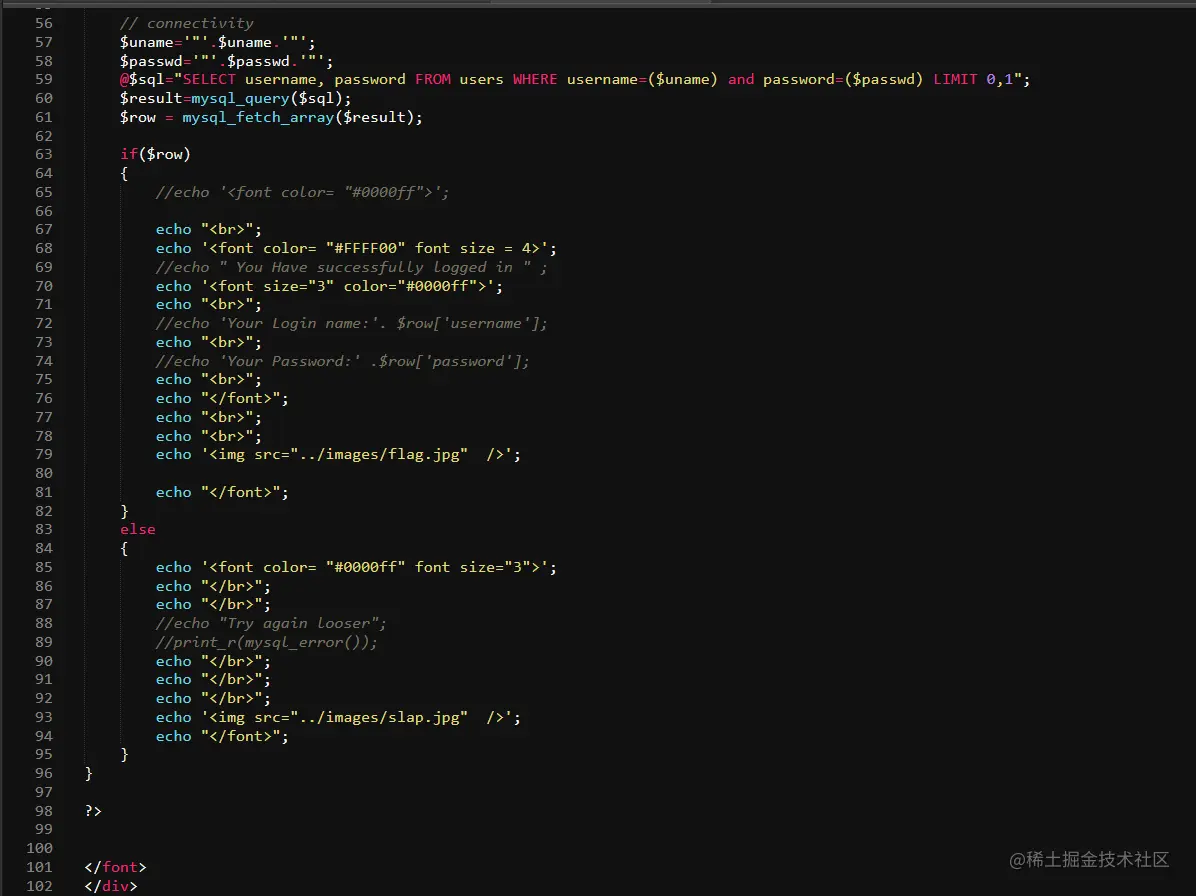The width and height of the screenshot is (1196, 896).
Task: Click the $uname assignment on line 57
Action: 217,43
